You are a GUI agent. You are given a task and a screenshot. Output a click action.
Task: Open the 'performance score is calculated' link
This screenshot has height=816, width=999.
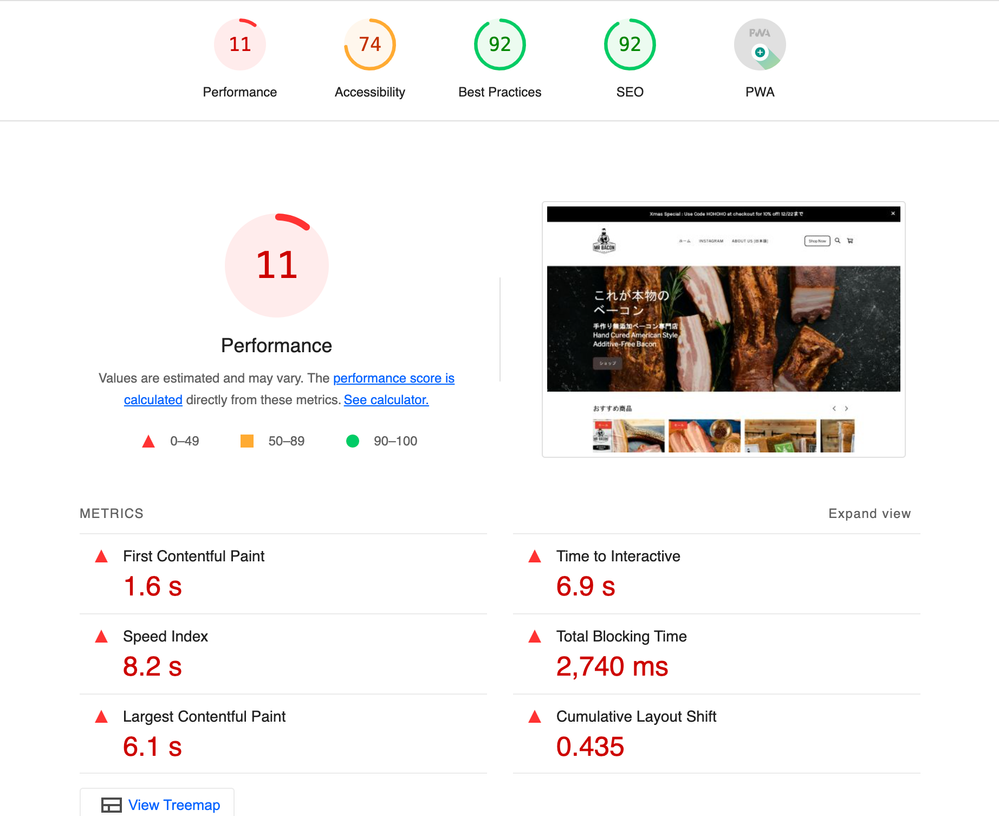point(393,379)
